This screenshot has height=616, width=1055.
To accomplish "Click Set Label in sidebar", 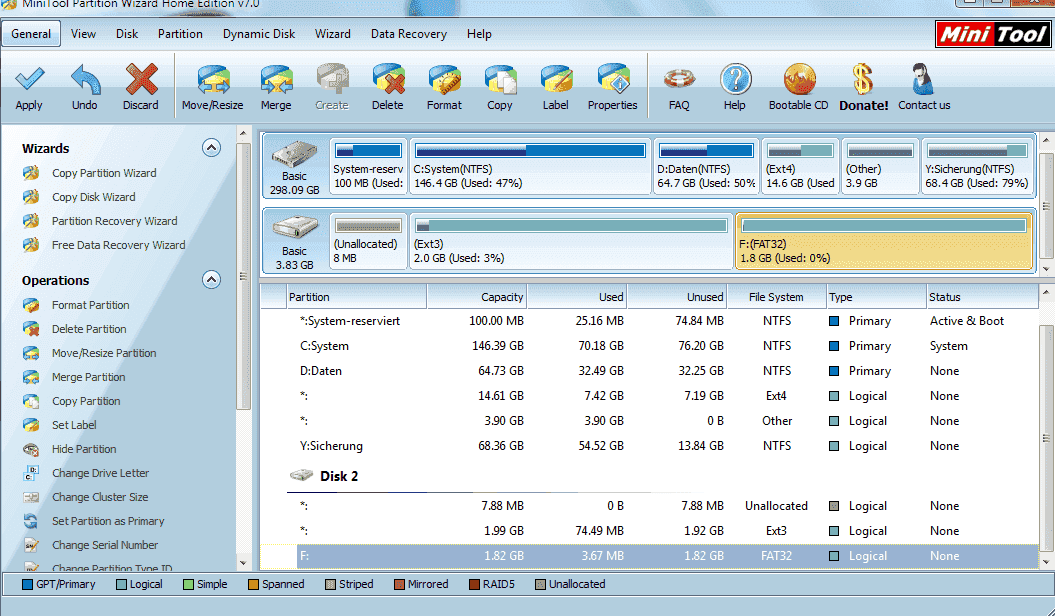I will [74, 425].
